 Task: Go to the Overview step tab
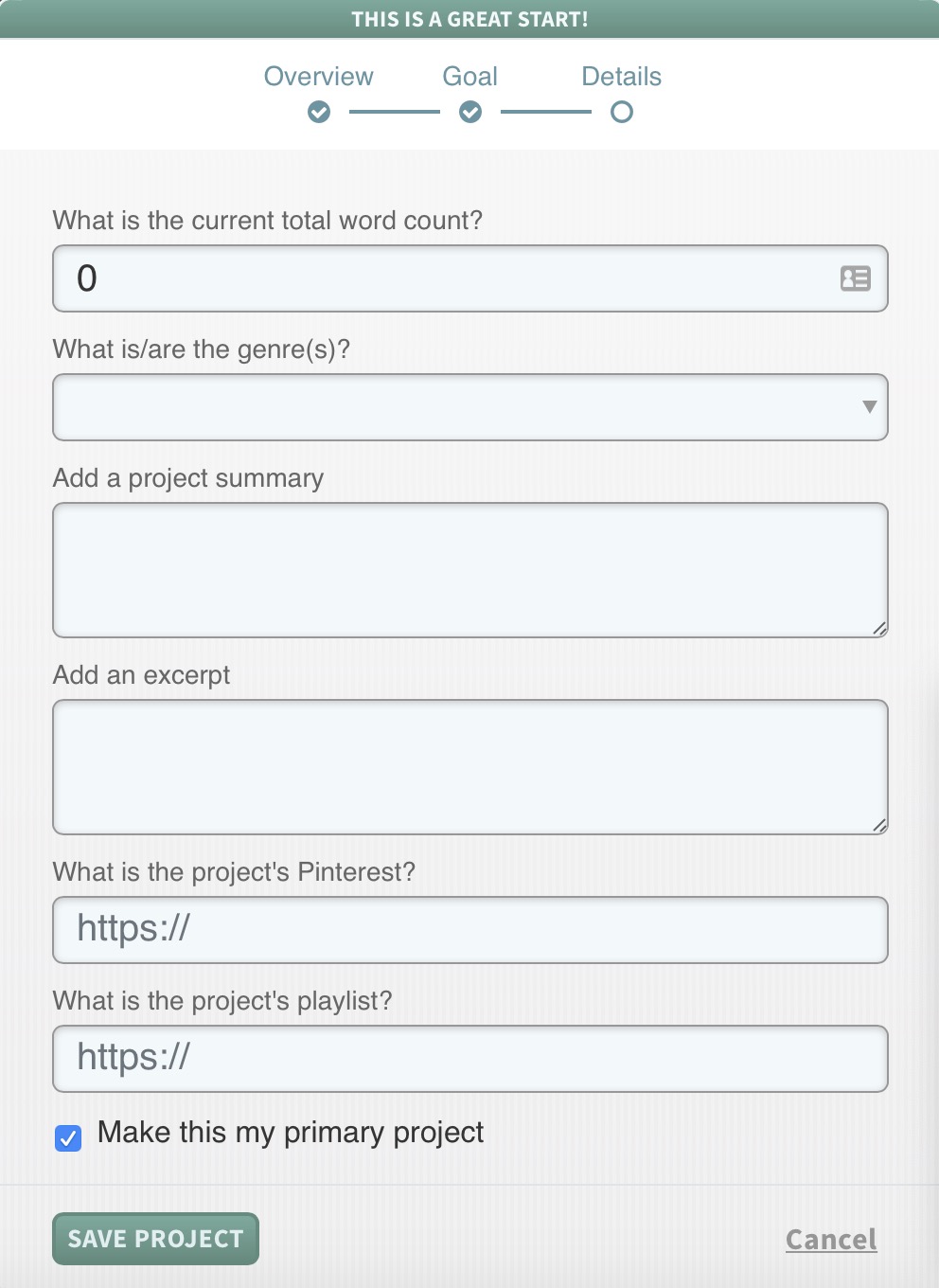(318, 77)
